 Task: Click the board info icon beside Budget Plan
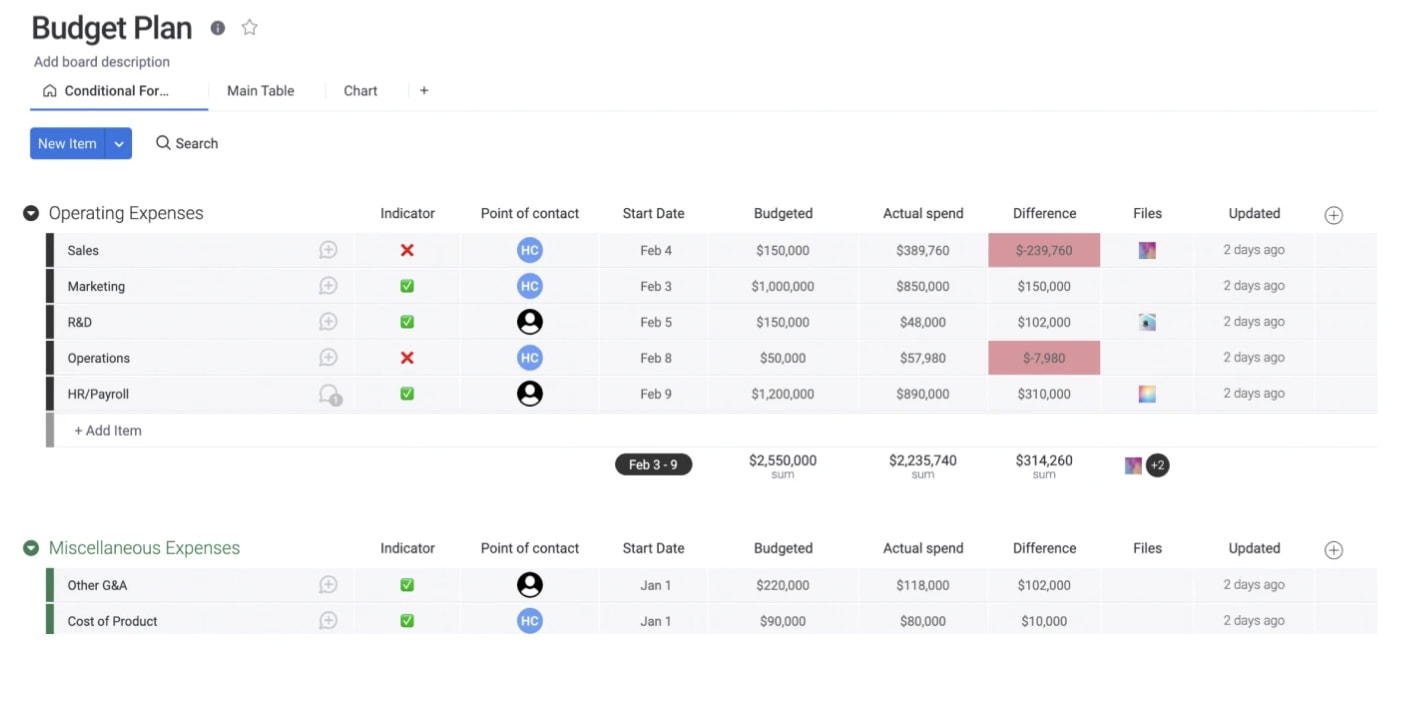coord(218,28)
